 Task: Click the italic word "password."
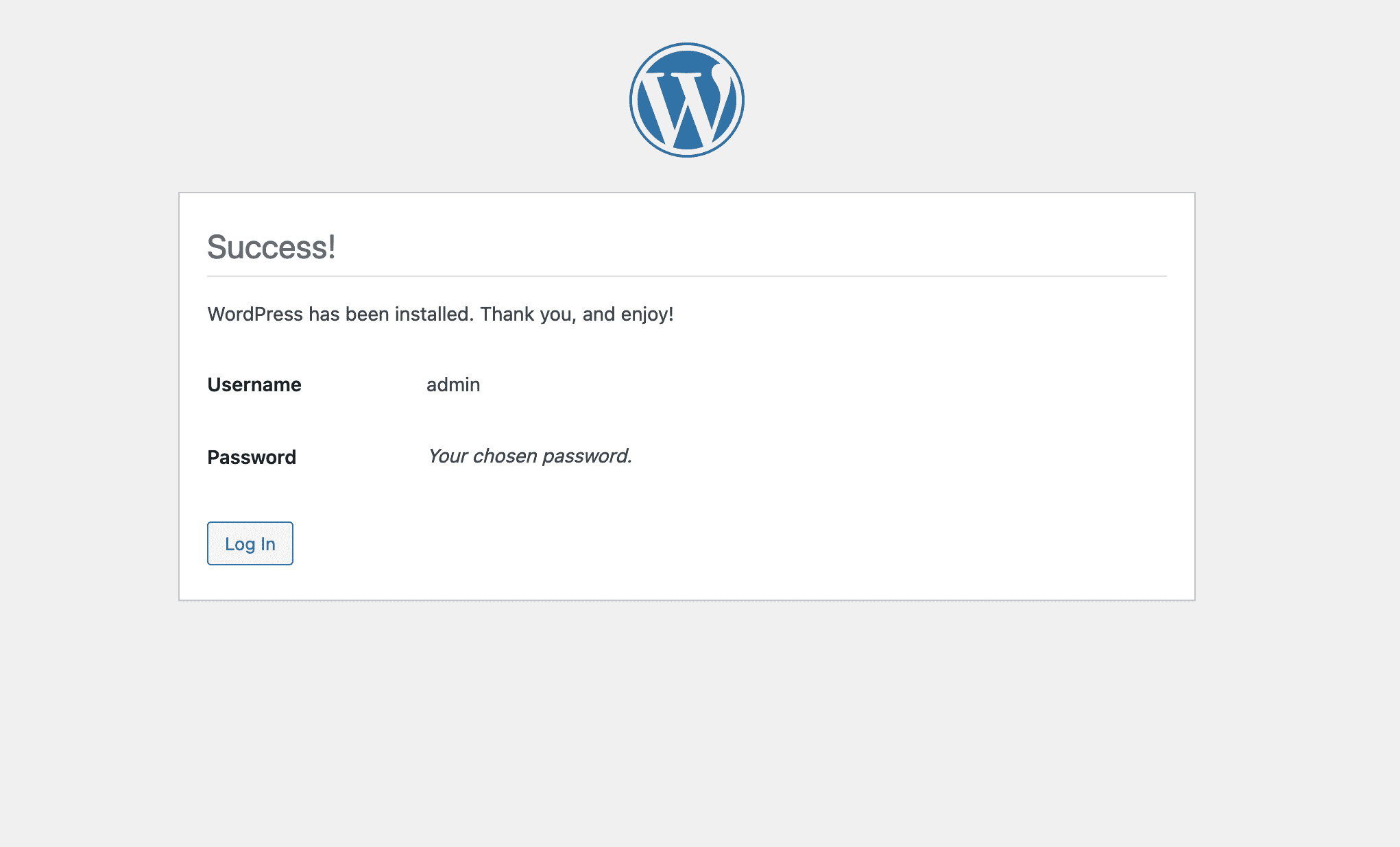(587, 456)
